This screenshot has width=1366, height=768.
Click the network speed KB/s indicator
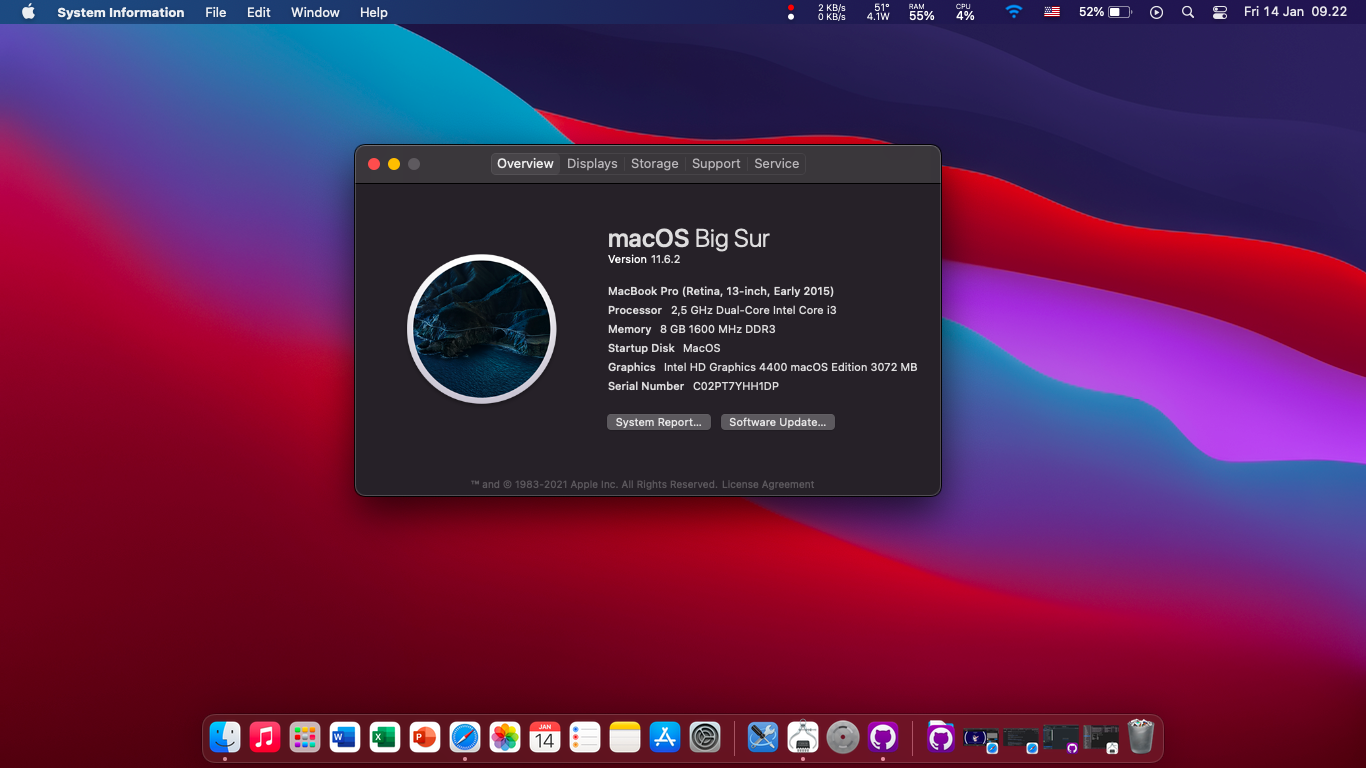(831, 12)
